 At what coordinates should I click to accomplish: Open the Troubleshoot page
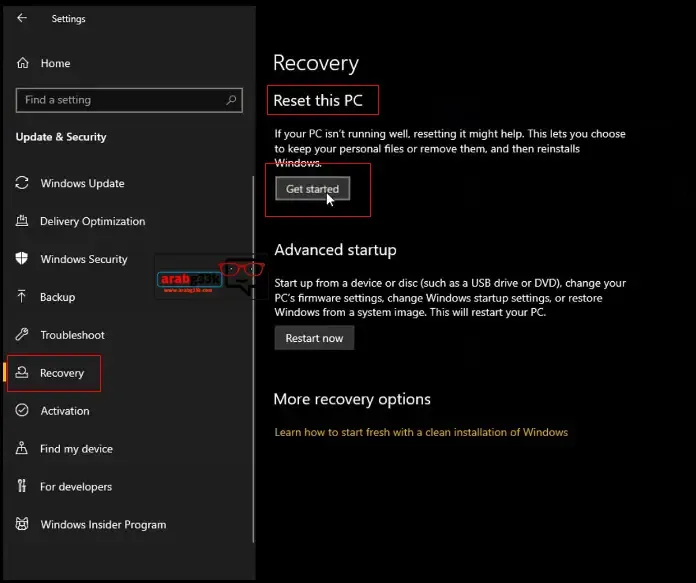[73, 335]
